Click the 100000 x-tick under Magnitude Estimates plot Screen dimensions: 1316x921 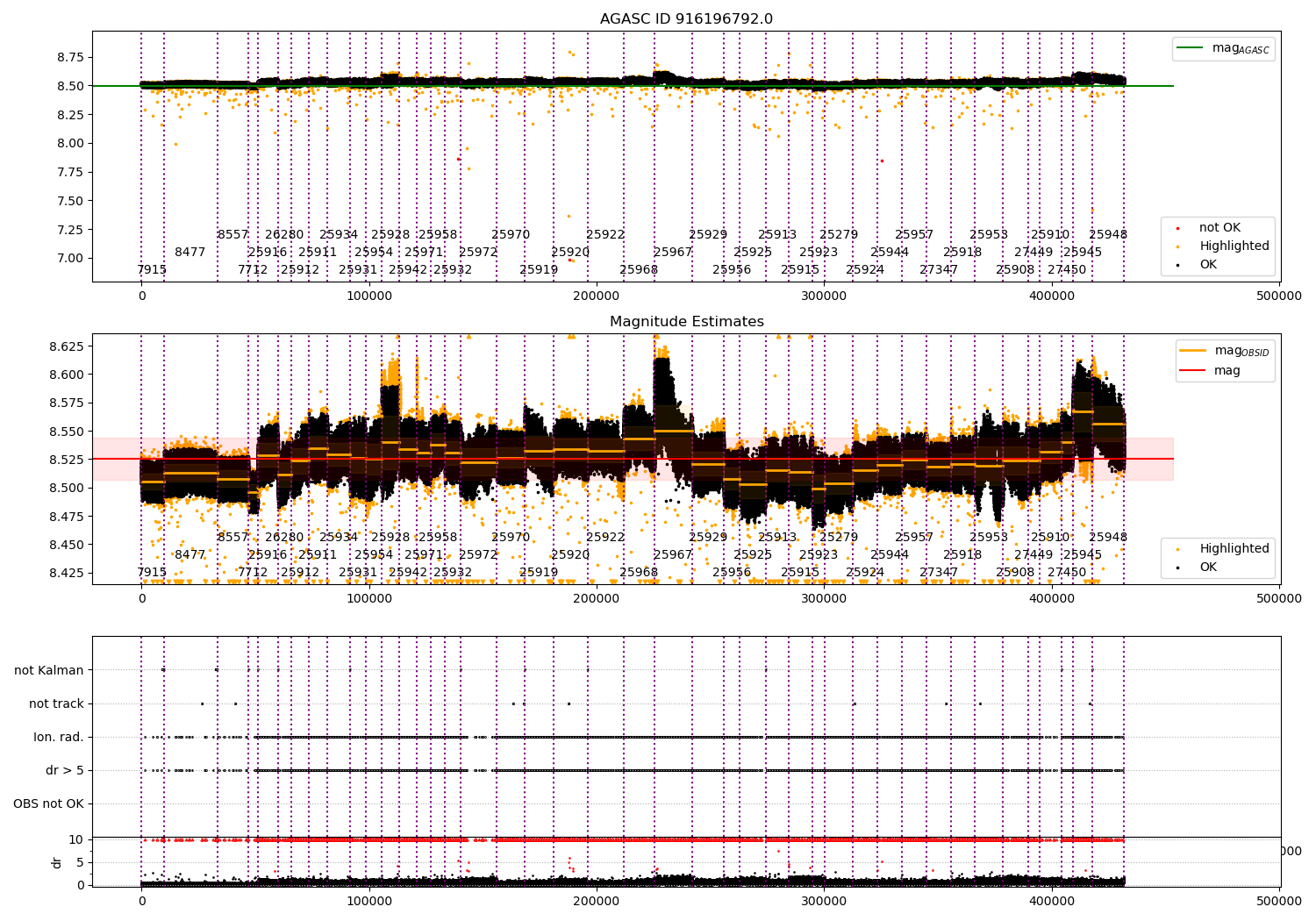tap(369, 599)
